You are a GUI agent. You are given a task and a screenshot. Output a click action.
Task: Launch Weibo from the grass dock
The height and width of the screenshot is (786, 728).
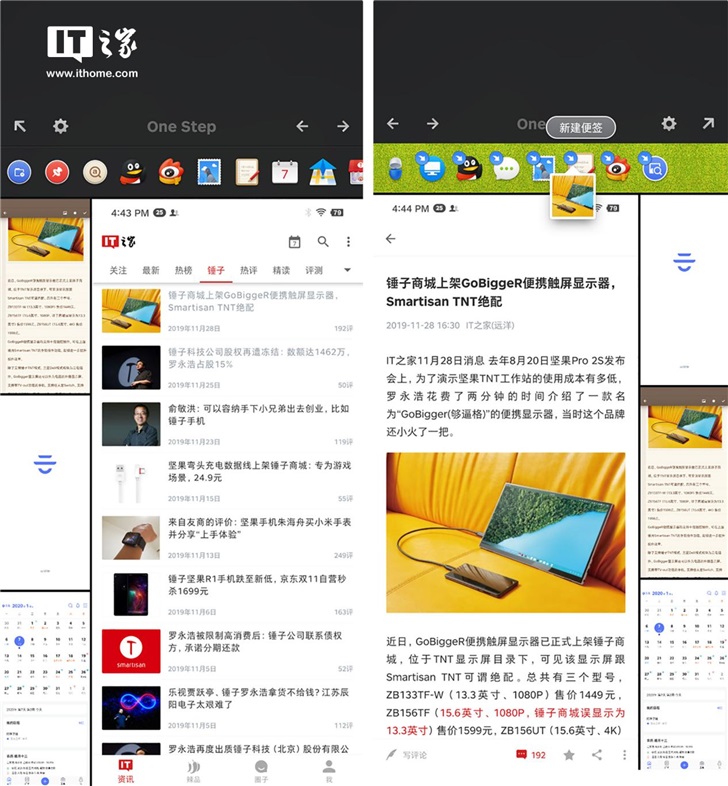pos(616,167)
